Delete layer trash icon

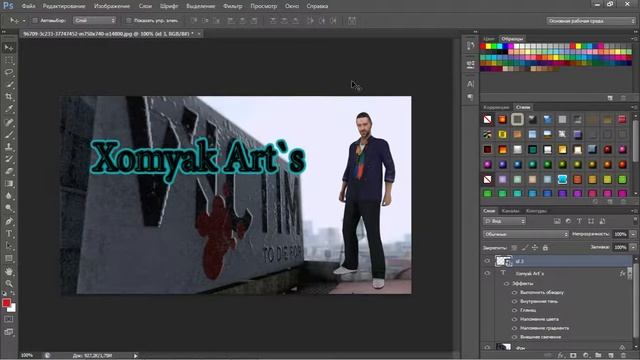click(x=623, y=356)
